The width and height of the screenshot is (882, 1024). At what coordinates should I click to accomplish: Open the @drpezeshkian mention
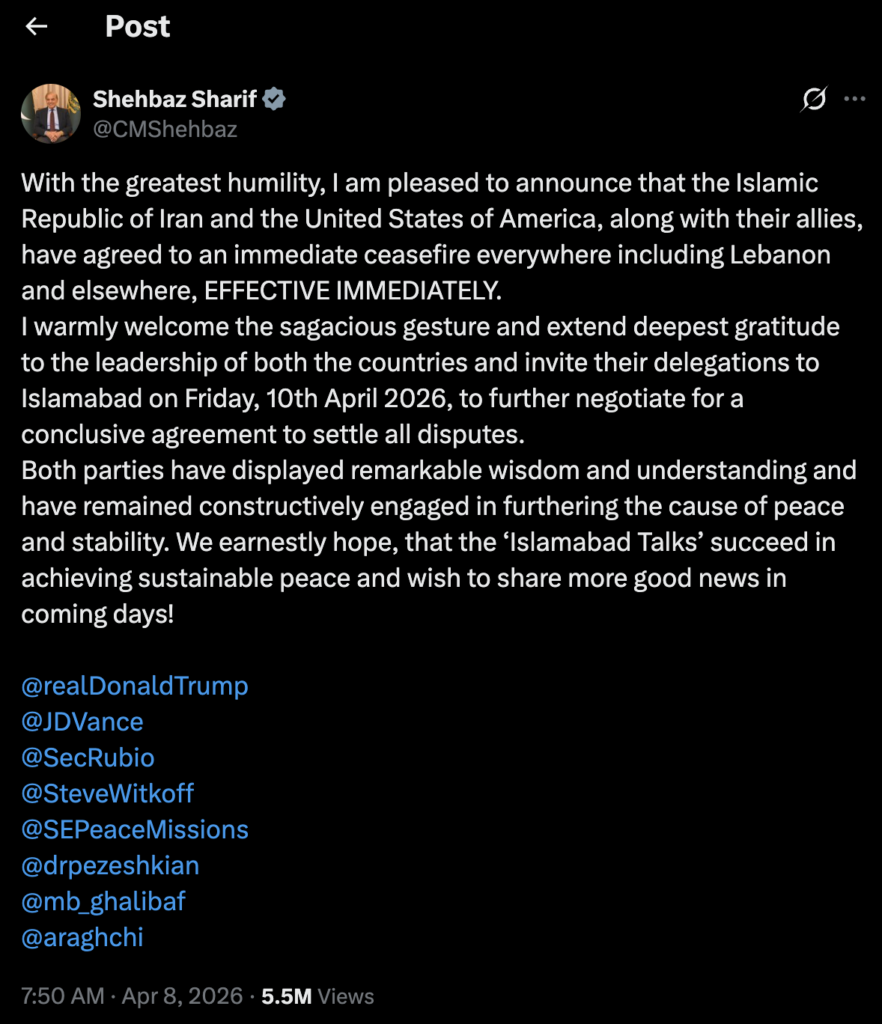point(110,865)
